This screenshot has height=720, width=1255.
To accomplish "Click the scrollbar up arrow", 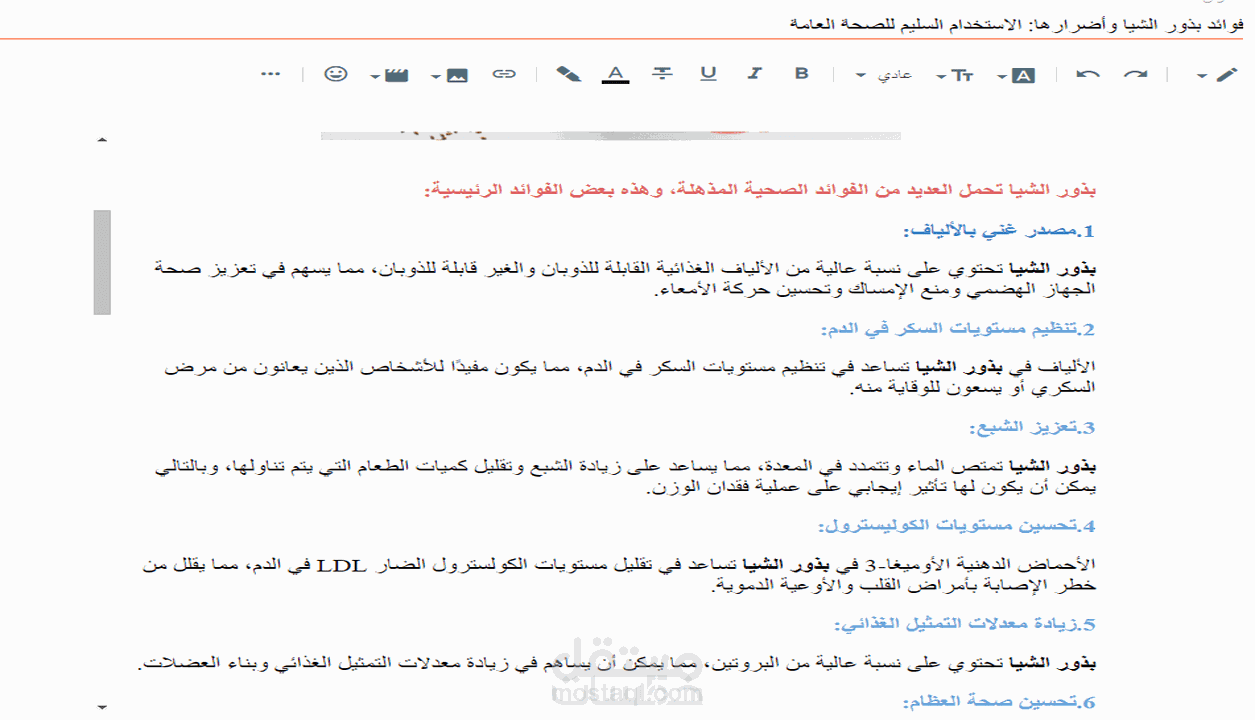I will pyautogui.click(x=101, y=141).
